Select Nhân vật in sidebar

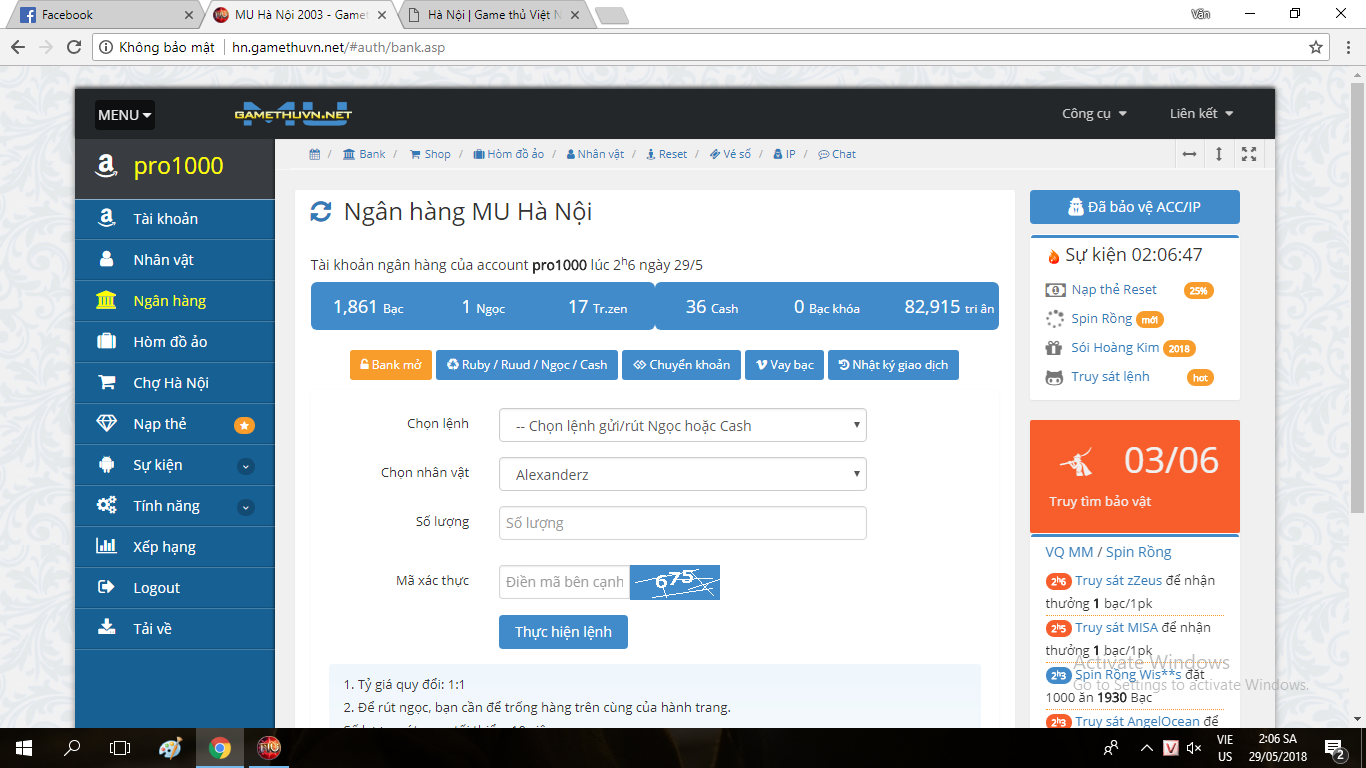coord(175,260)
